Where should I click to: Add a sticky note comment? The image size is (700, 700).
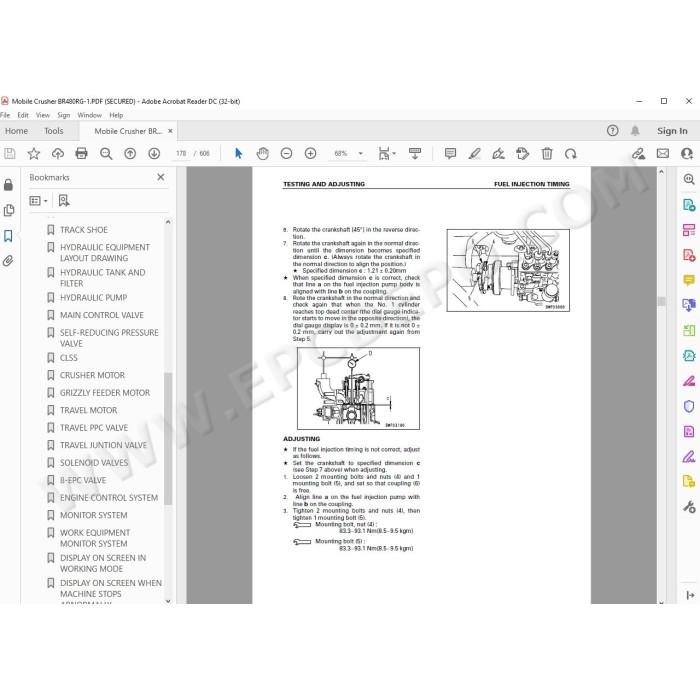450,154
